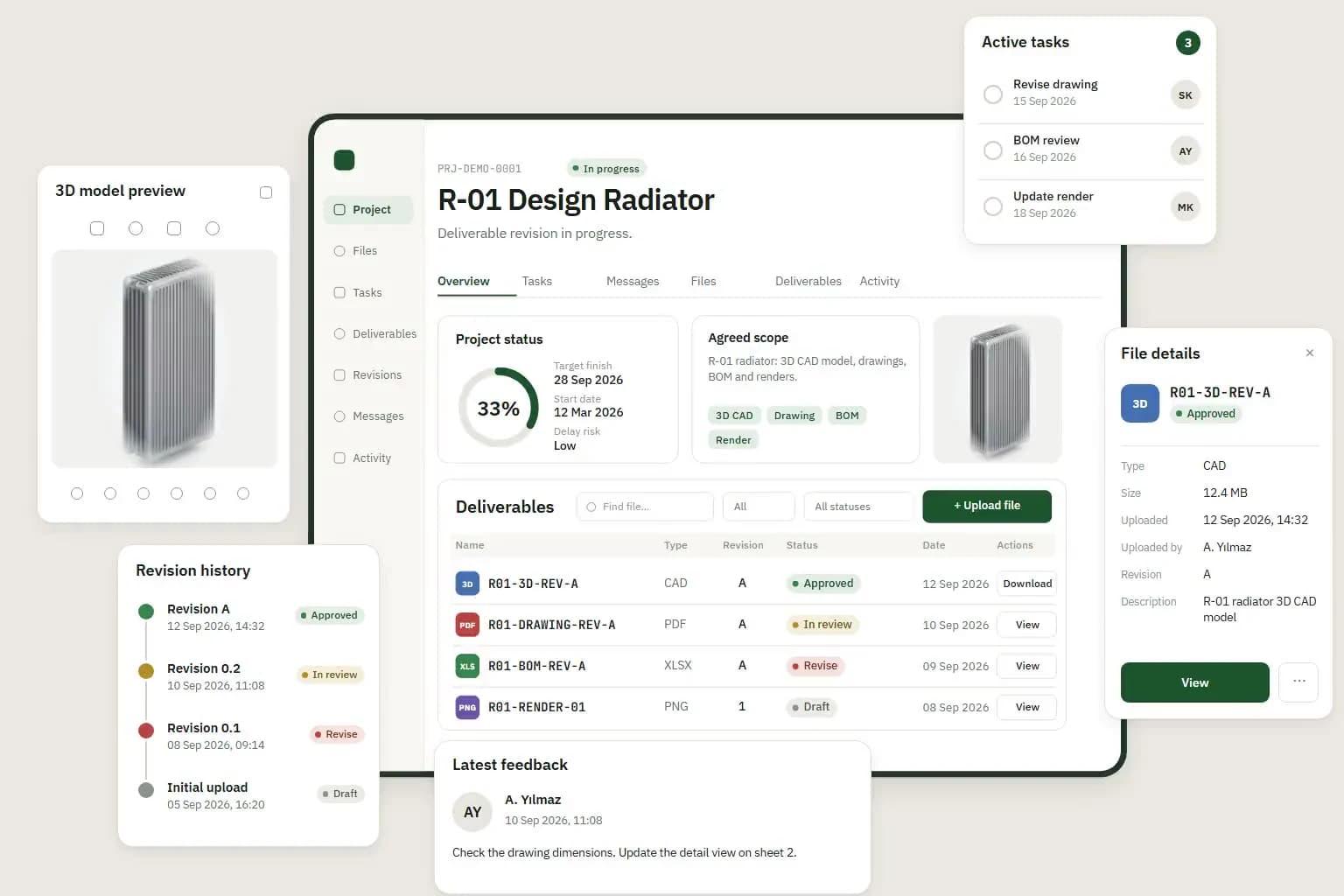
Task: Open Project in the left sidebar
Action: [368, 210]
